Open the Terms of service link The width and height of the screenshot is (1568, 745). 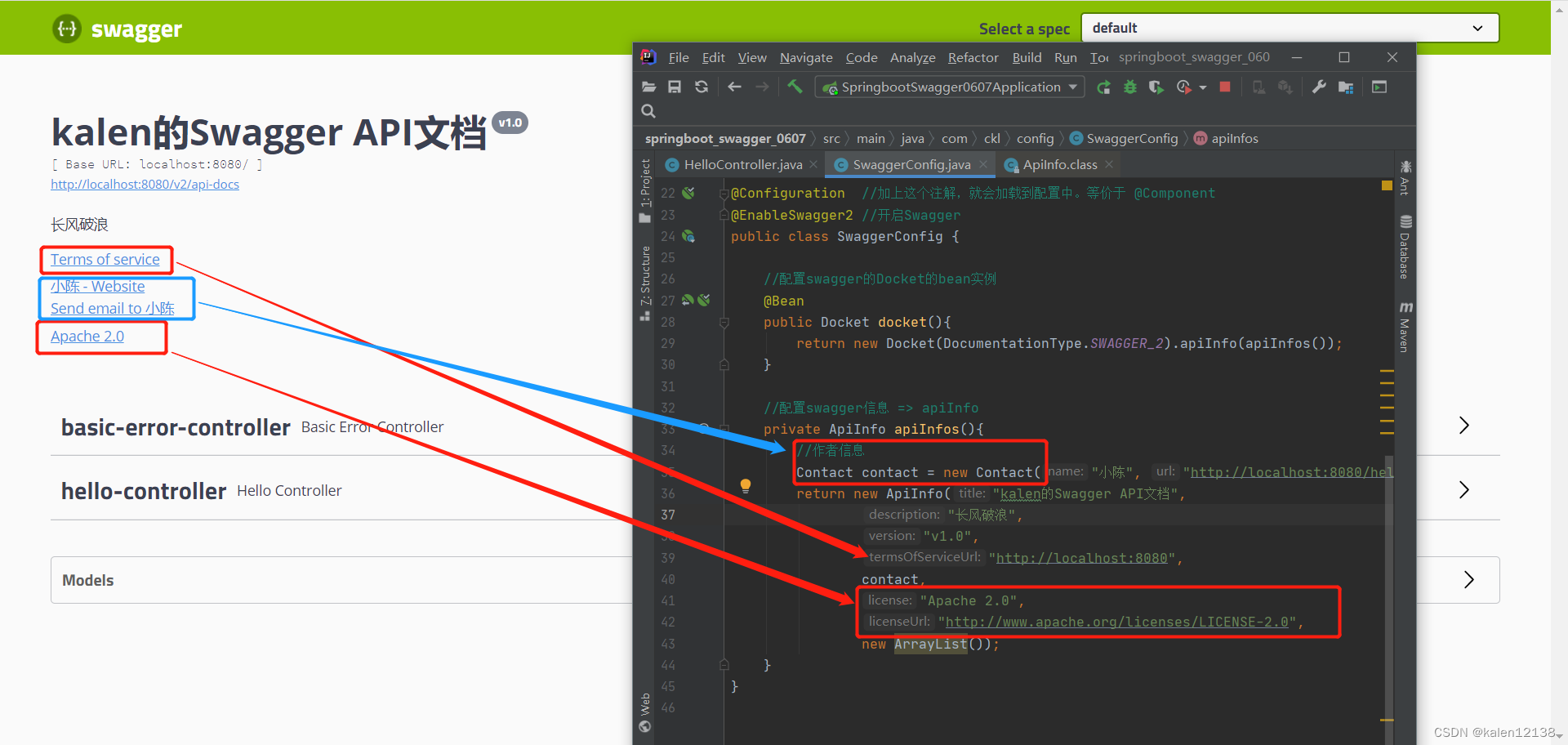tap(105, 259)
